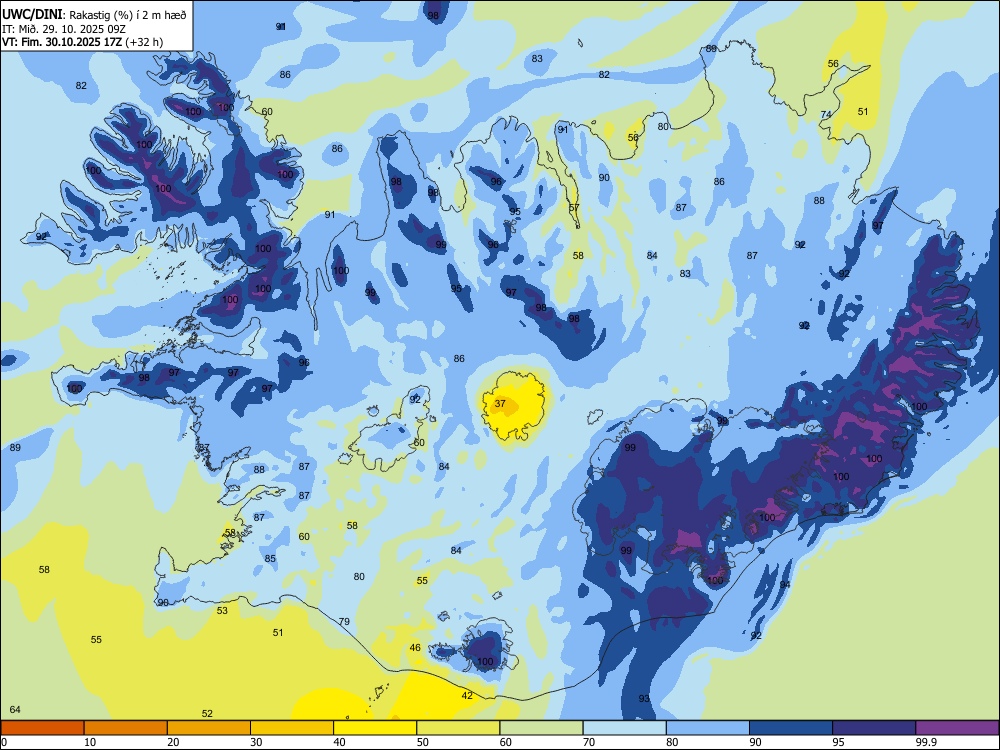
Task: Click the 30–40 golden legend swatch
Action: 292,728
